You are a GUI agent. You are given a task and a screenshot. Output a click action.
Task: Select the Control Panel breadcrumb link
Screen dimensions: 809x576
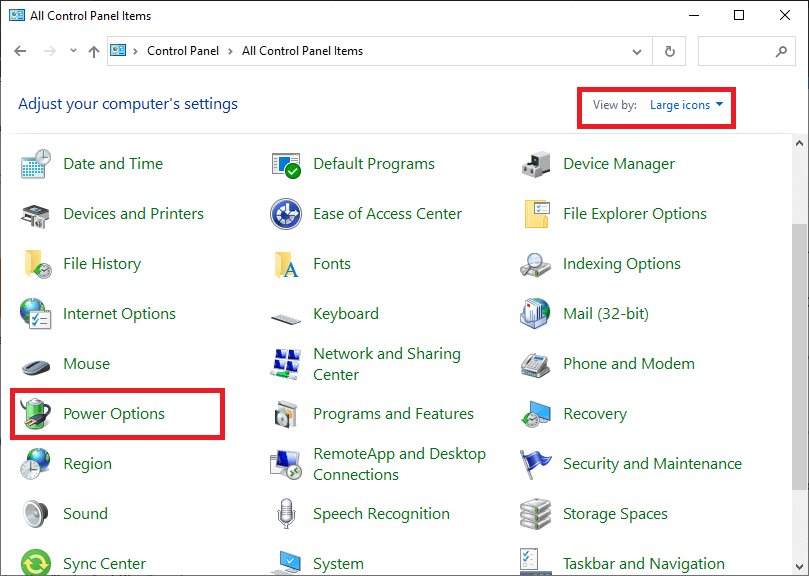tap(183, 50)
